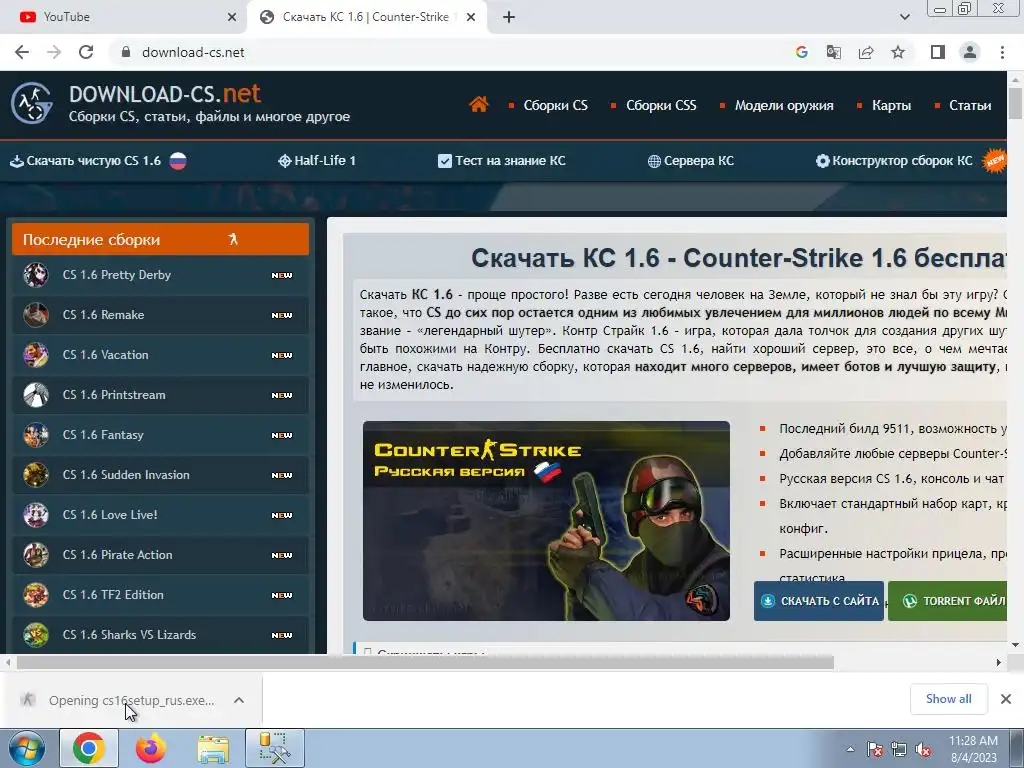Click the muted volume icon in system tray
Image resolution: width=1024 pixels, height=768 pixels.
pos(923,750)
